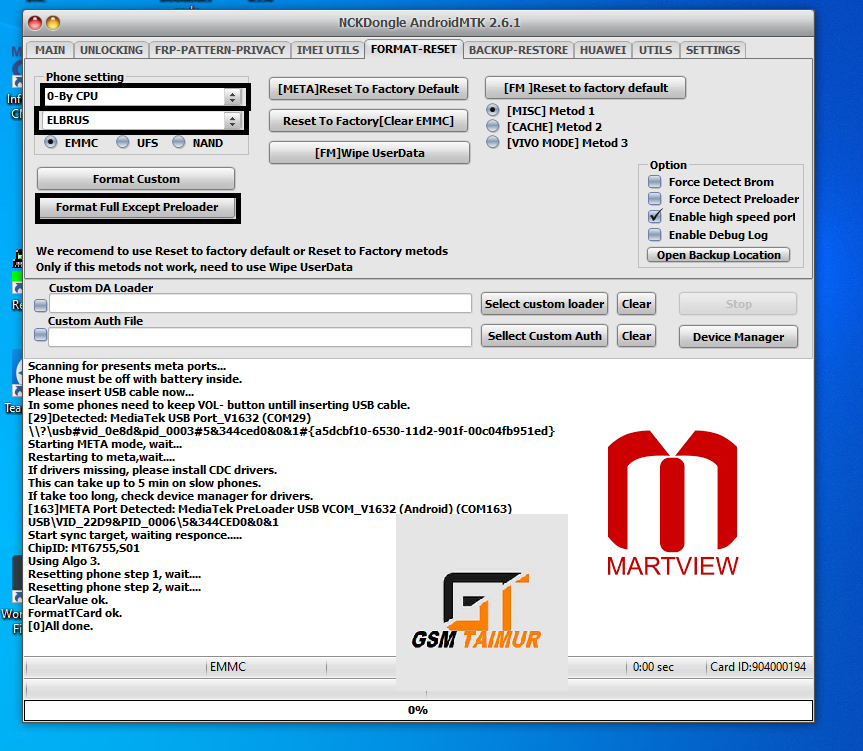Click 'Resetting phone step 1, wait....' log line
The width and height of the screenshot is (863, 751).
114,574
